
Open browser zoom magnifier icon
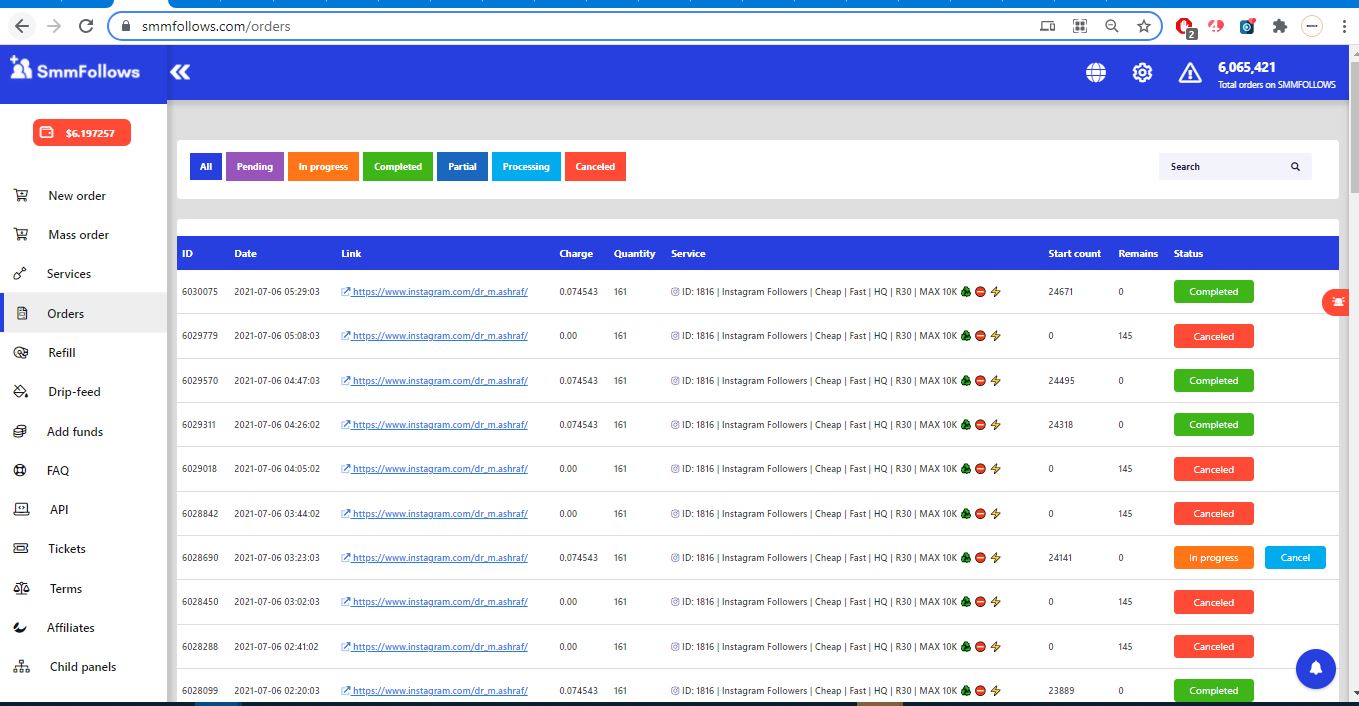(1112, 26)
